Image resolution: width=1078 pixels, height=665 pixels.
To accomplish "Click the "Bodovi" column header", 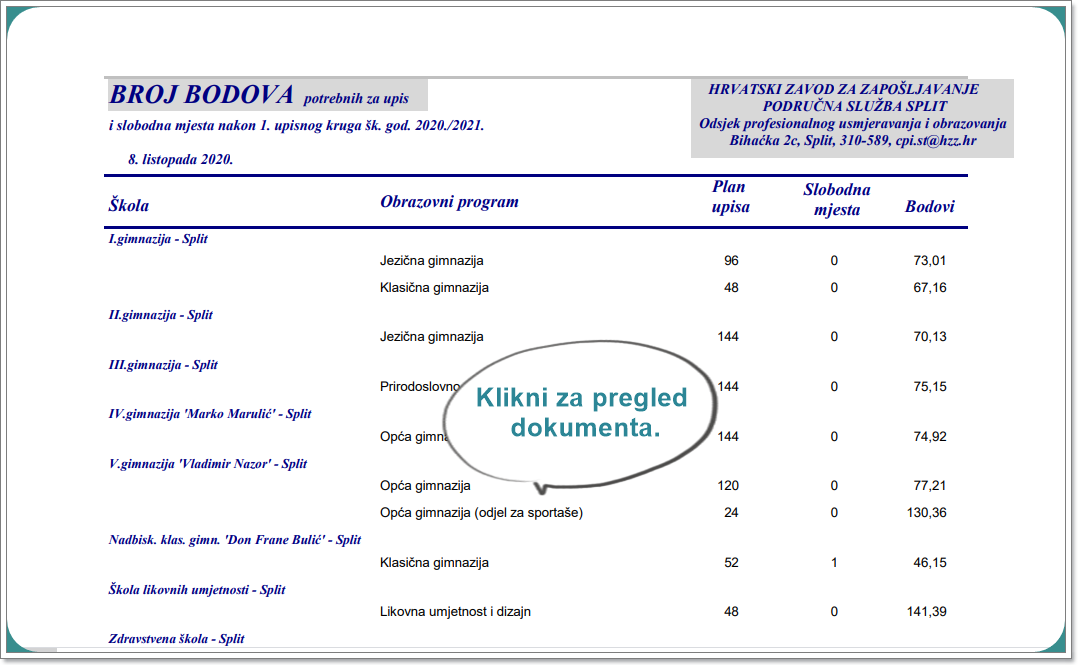I will [930, 206].
